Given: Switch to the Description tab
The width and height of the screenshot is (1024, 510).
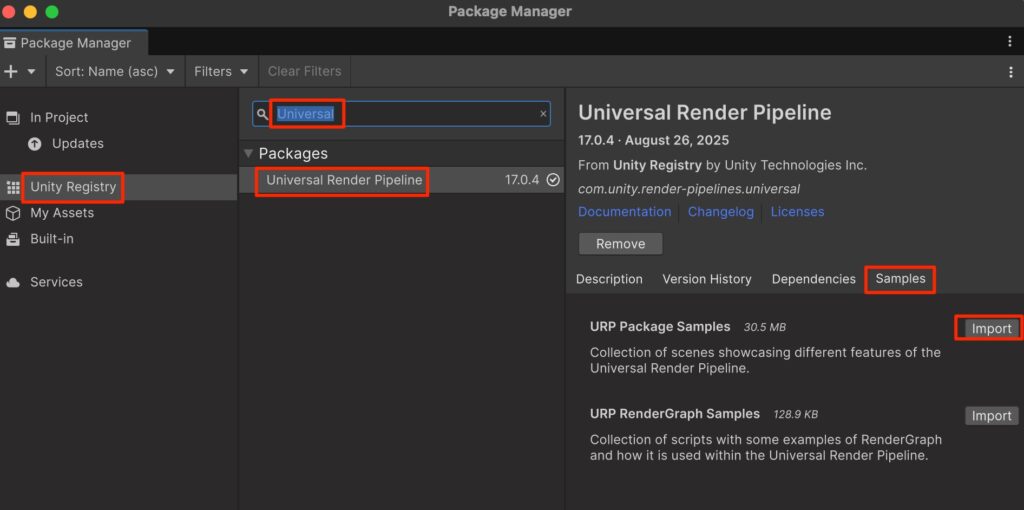Looking at the screenshot, I should pyautogui.click(x=609, y=279).
